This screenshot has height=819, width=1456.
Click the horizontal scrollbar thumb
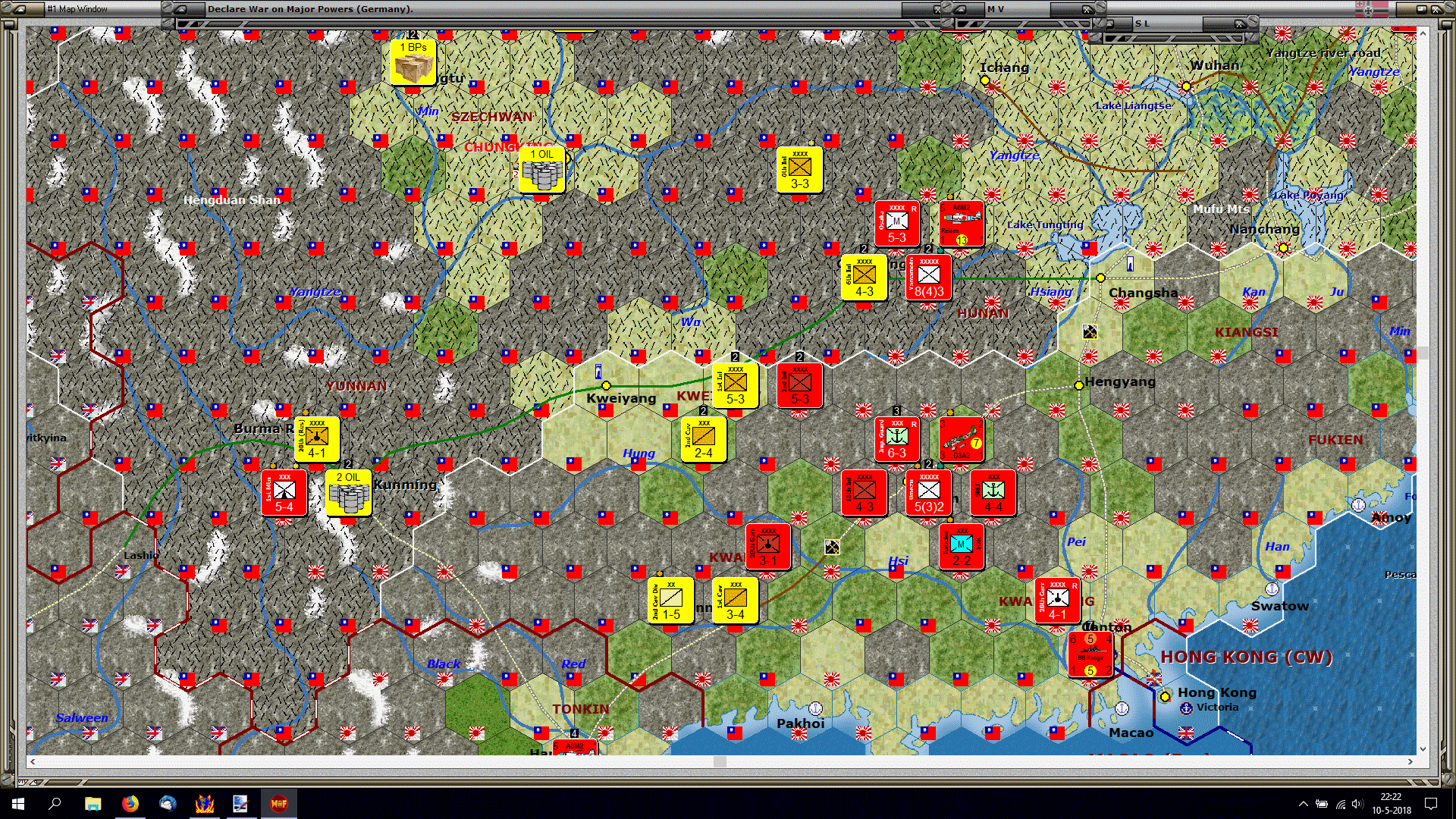point(720,761)
